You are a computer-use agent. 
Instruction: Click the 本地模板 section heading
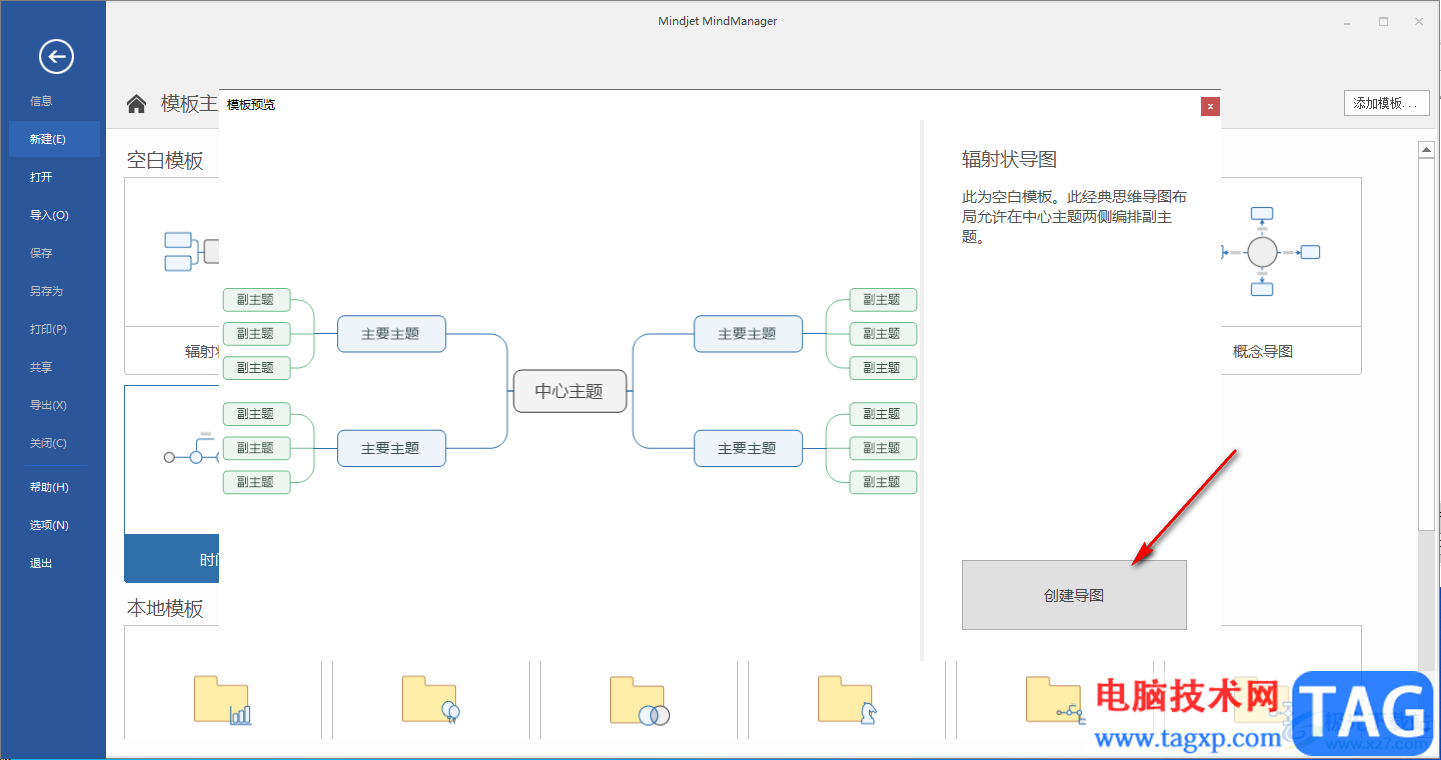click(x=165, y=608)
